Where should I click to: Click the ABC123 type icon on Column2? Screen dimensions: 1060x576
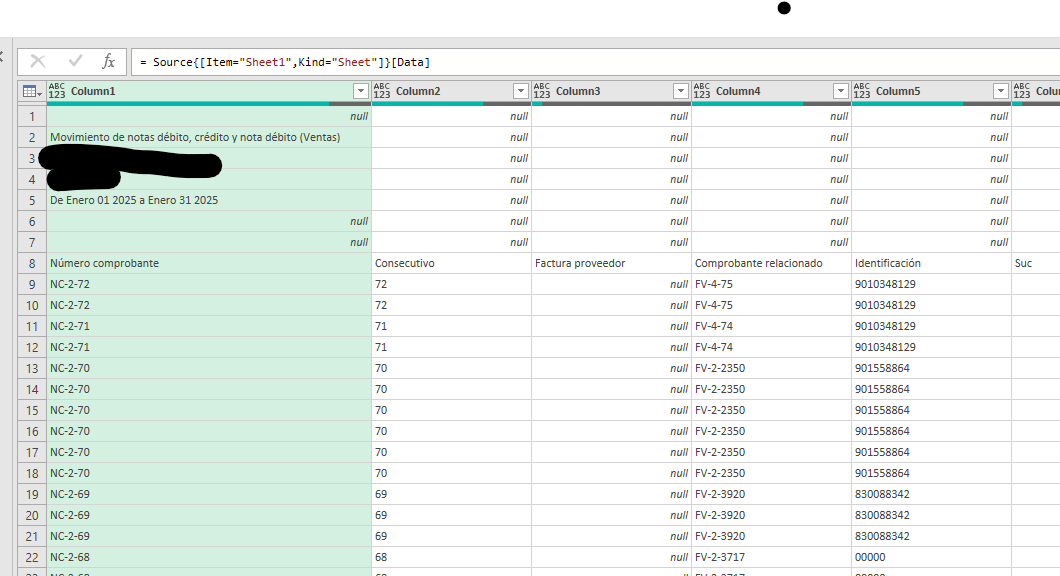[381, 91]
